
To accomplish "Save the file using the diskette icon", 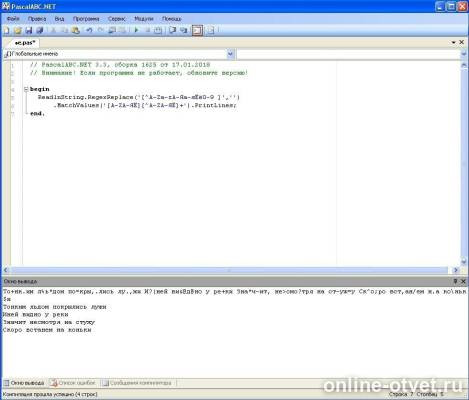I will [x=29, y=31].
